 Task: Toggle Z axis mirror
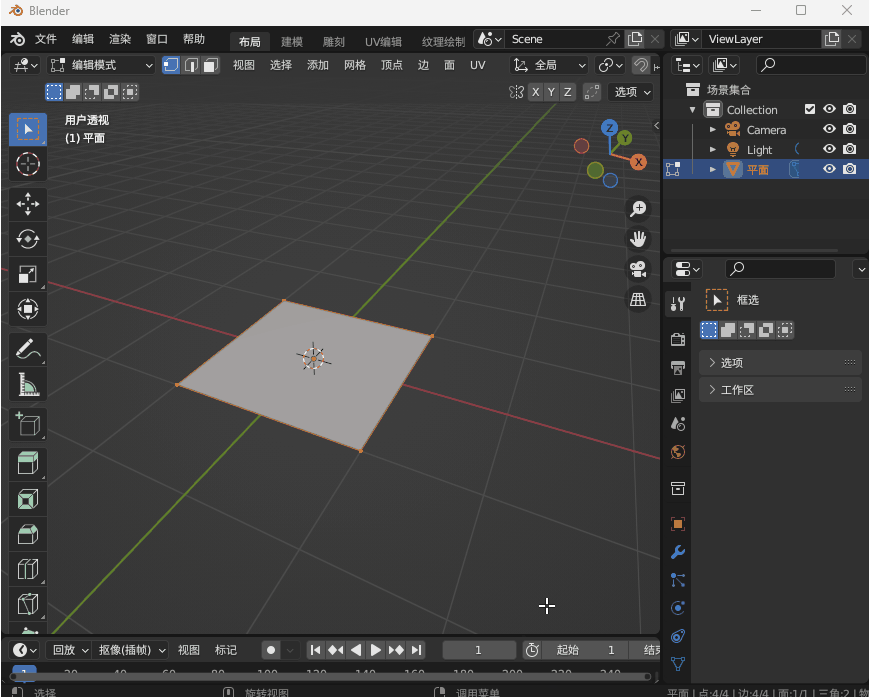[x=568, y=92]
